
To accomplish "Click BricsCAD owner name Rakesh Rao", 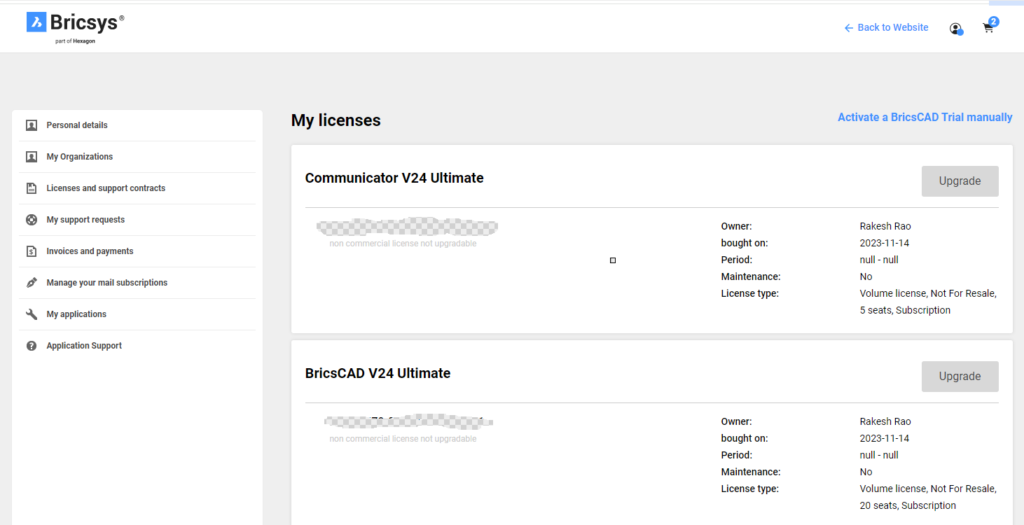I will pyautogui.click(x=885, y=422).
